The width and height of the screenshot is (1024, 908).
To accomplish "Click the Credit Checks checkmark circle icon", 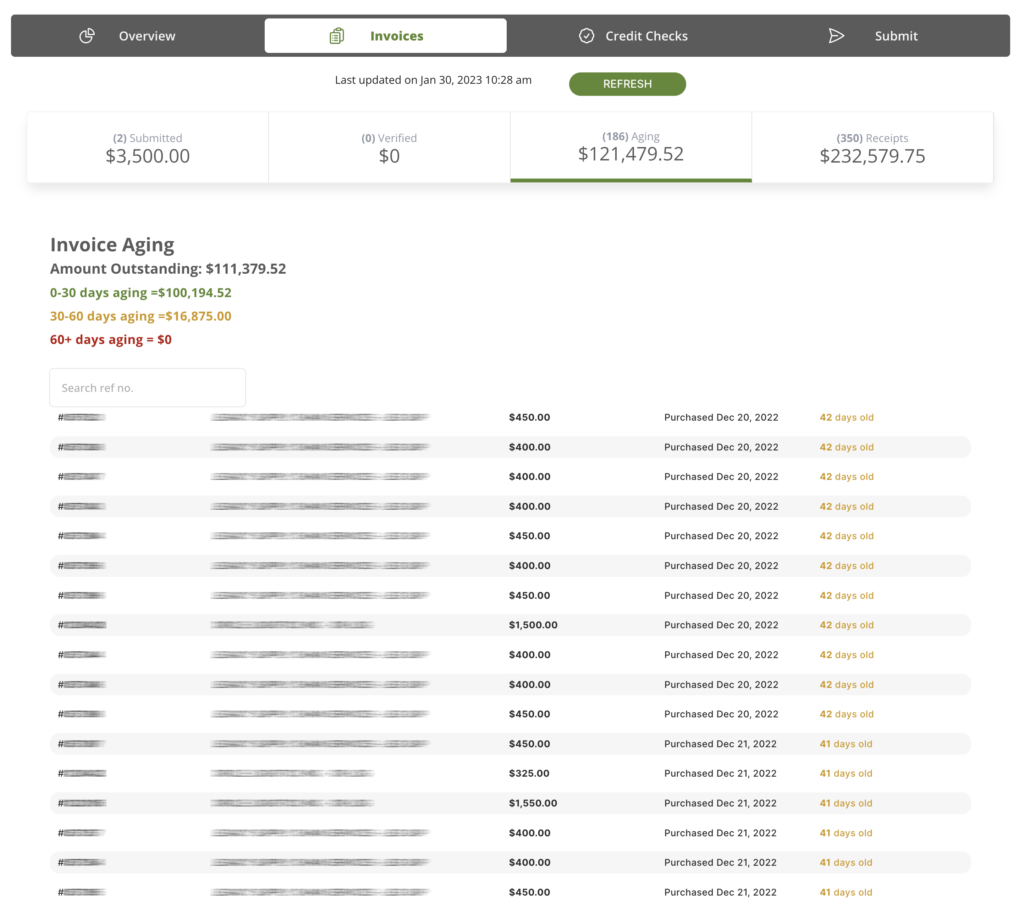I will coord(586,36).
